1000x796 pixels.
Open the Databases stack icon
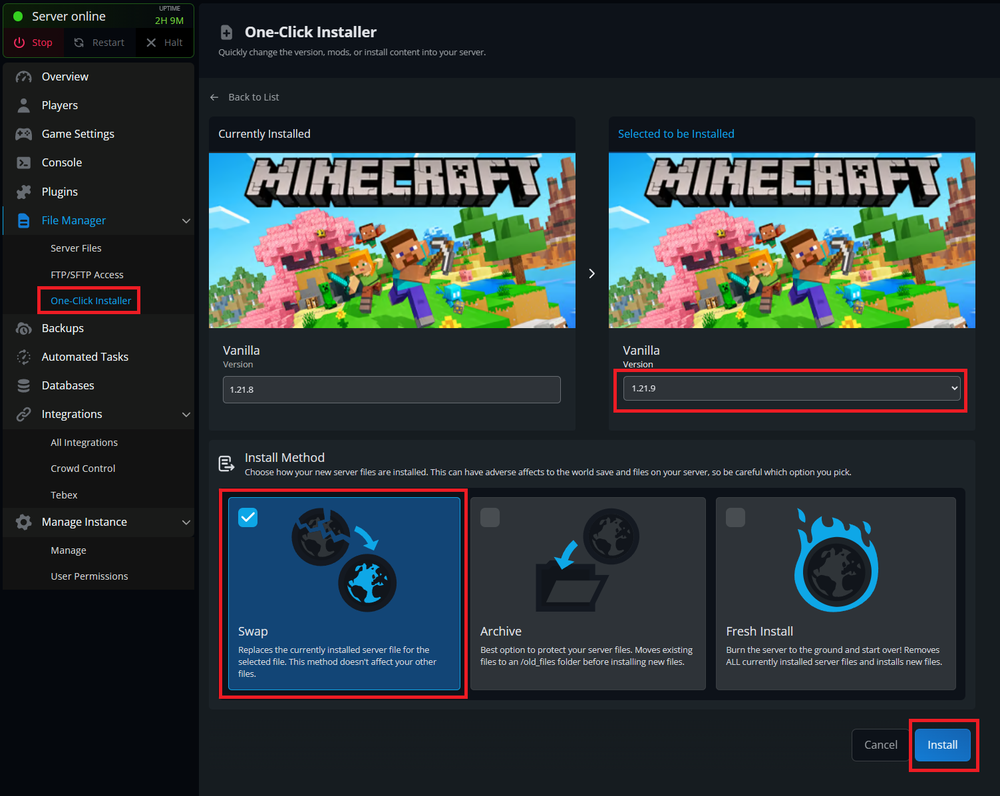(24, 385)
